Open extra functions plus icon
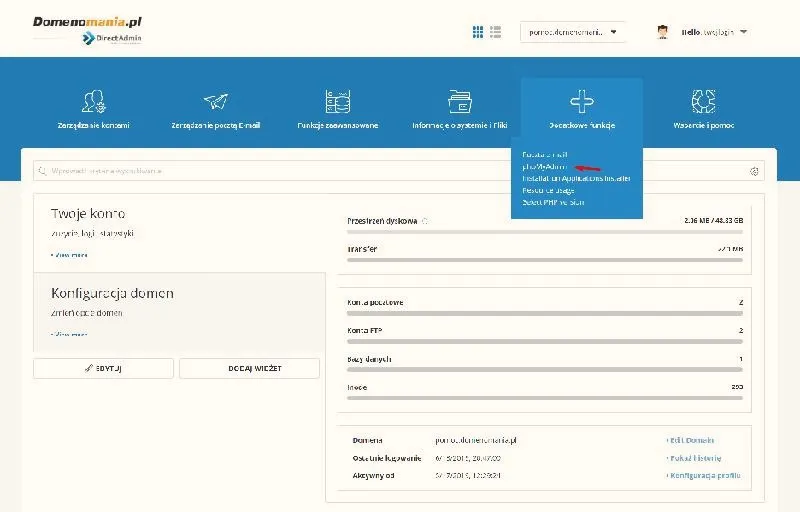Image resolution: width=800 pixels, height=512 pixels. pyautogui.click(x=582, y=101)
